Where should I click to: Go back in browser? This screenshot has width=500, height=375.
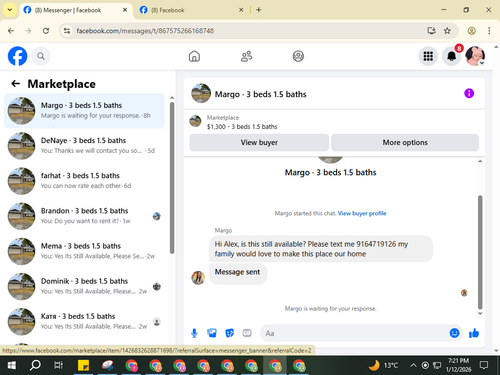click(11, 31)
